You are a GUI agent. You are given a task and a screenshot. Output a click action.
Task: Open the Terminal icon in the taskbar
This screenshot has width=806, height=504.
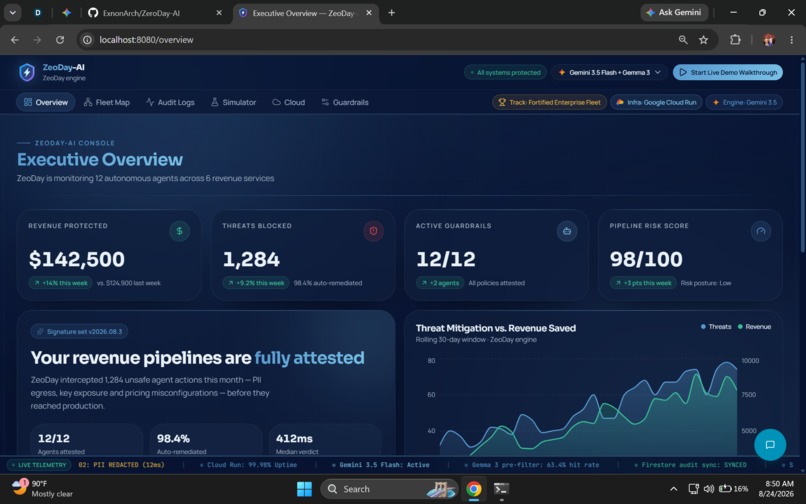point(501,489)
